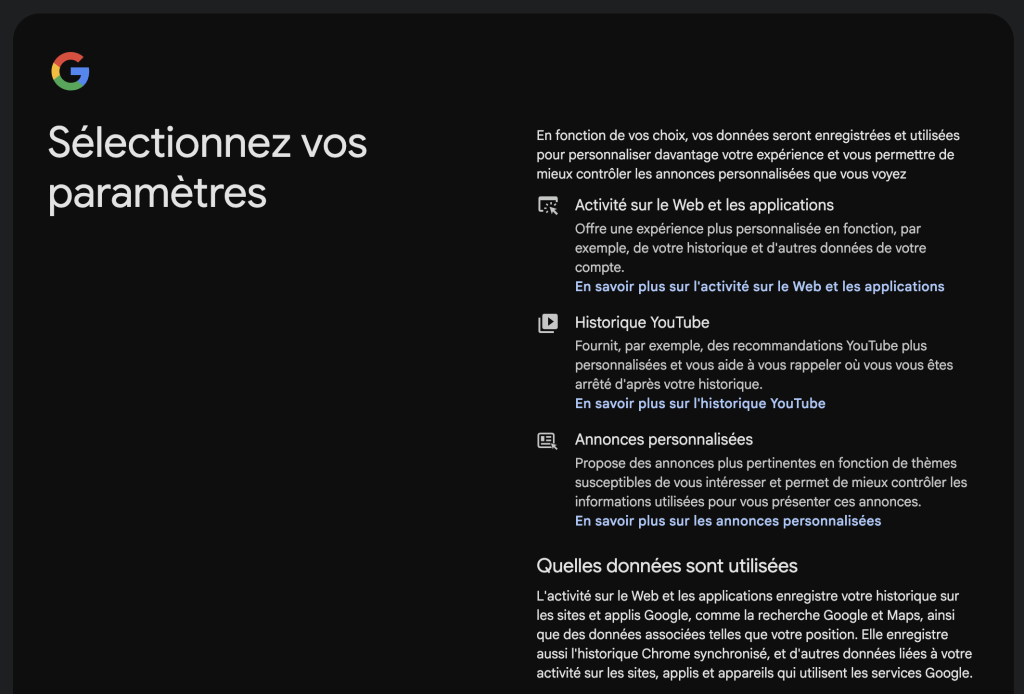The image size is (1024, 694).
Task: Click the personalized ads icon
Action: tap(547, 441)
